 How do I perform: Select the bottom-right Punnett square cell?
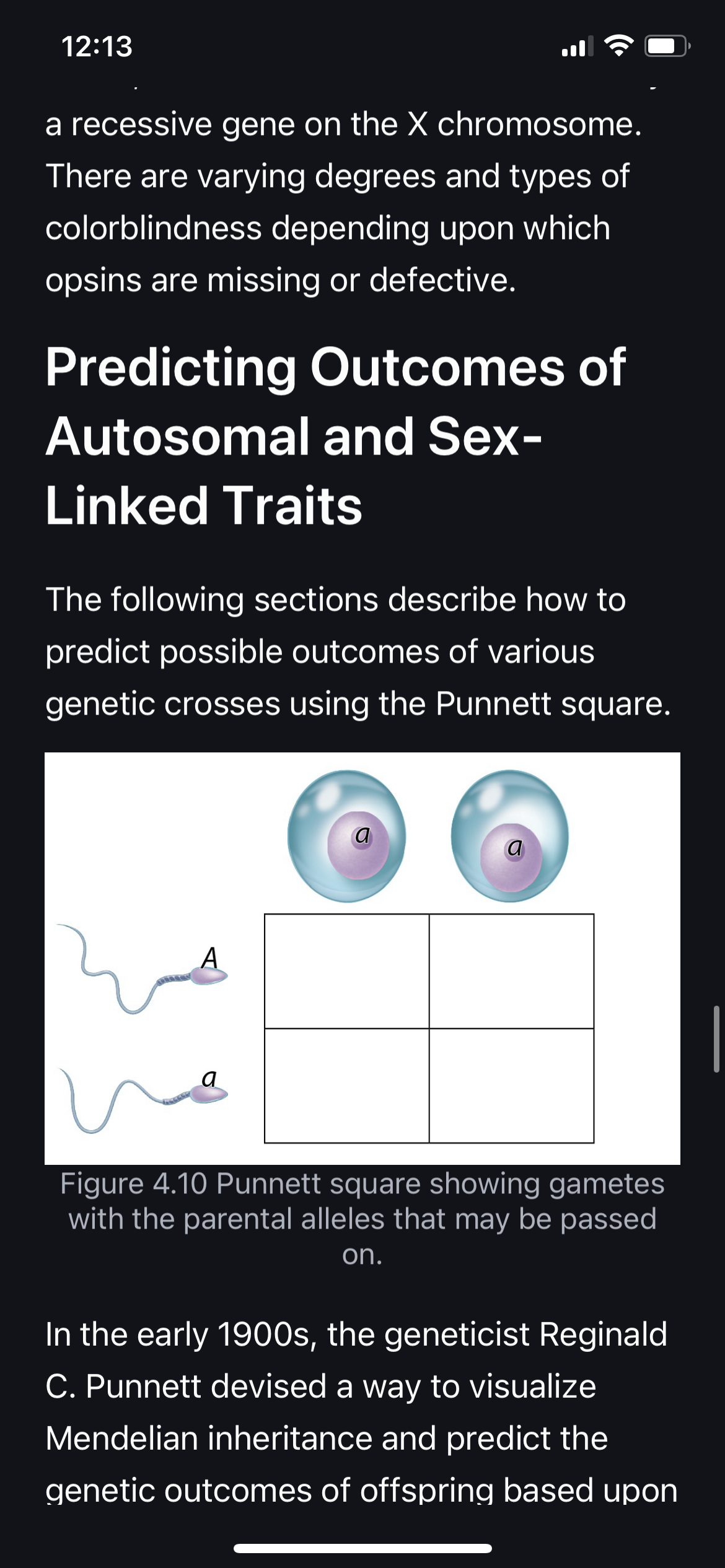(x=511, y=1086)
